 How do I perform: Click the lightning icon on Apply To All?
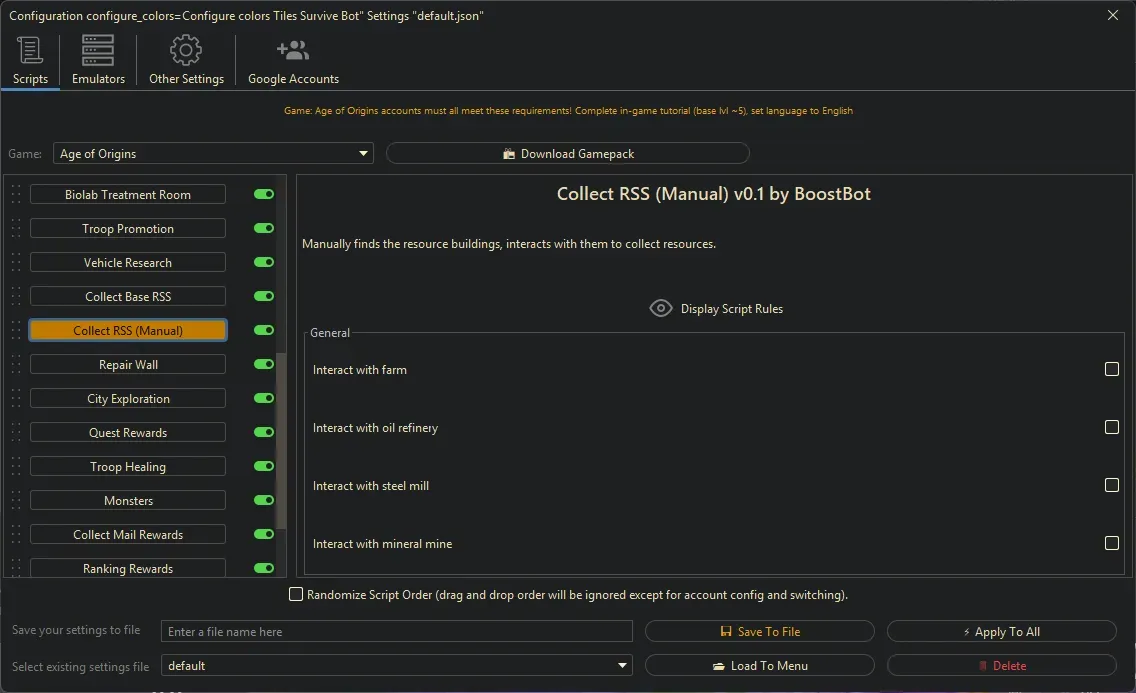pos(966,631)
